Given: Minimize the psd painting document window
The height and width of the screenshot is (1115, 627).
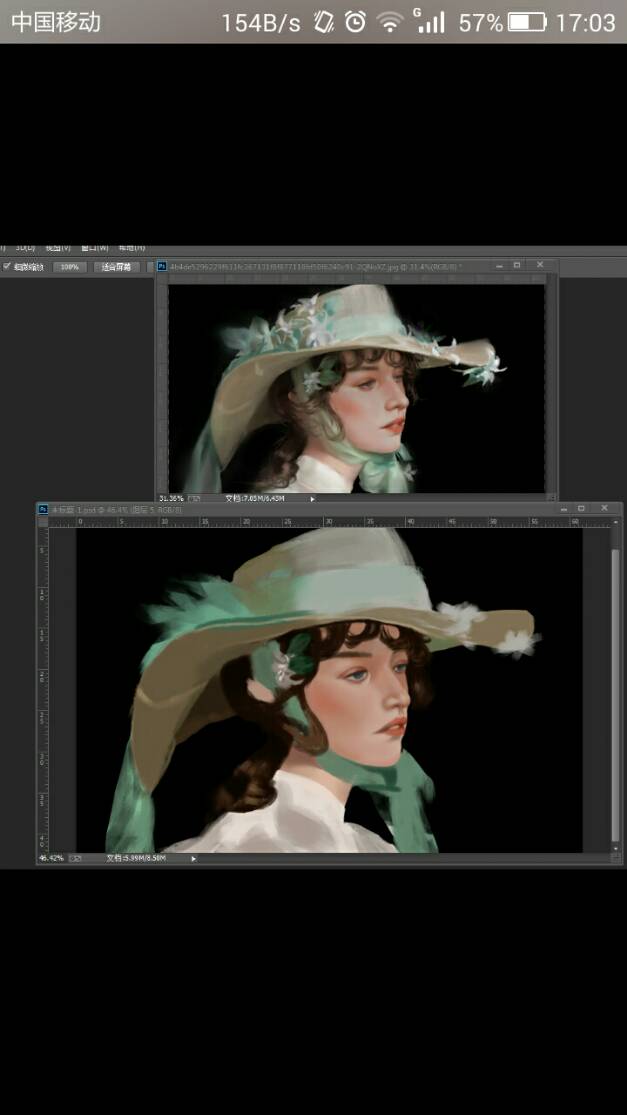Looking at the screenshot, I should (564, 509).
